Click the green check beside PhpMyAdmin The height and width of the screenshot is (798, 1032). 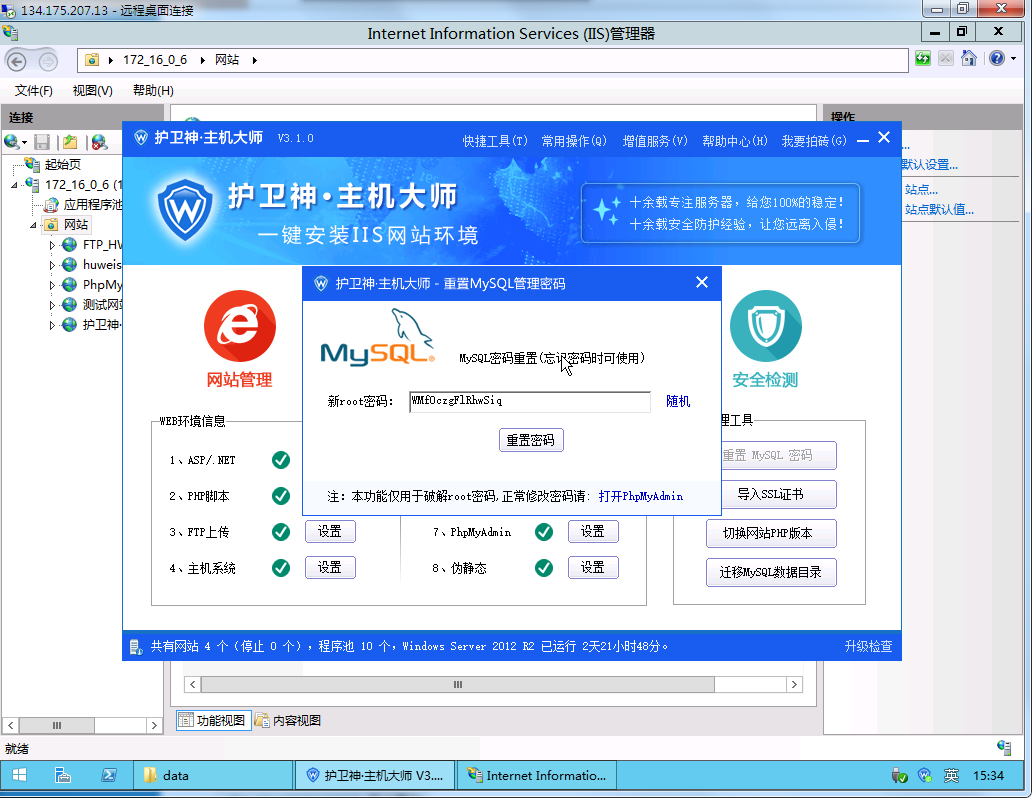pyautogui.click(x=544, y=531)
